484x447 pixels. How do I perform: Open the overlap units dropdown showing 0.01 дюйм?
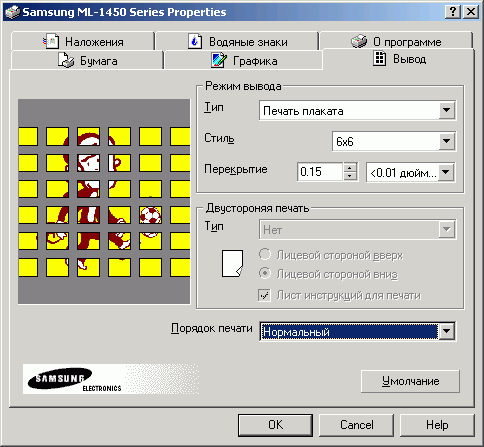tap(410, 172)
